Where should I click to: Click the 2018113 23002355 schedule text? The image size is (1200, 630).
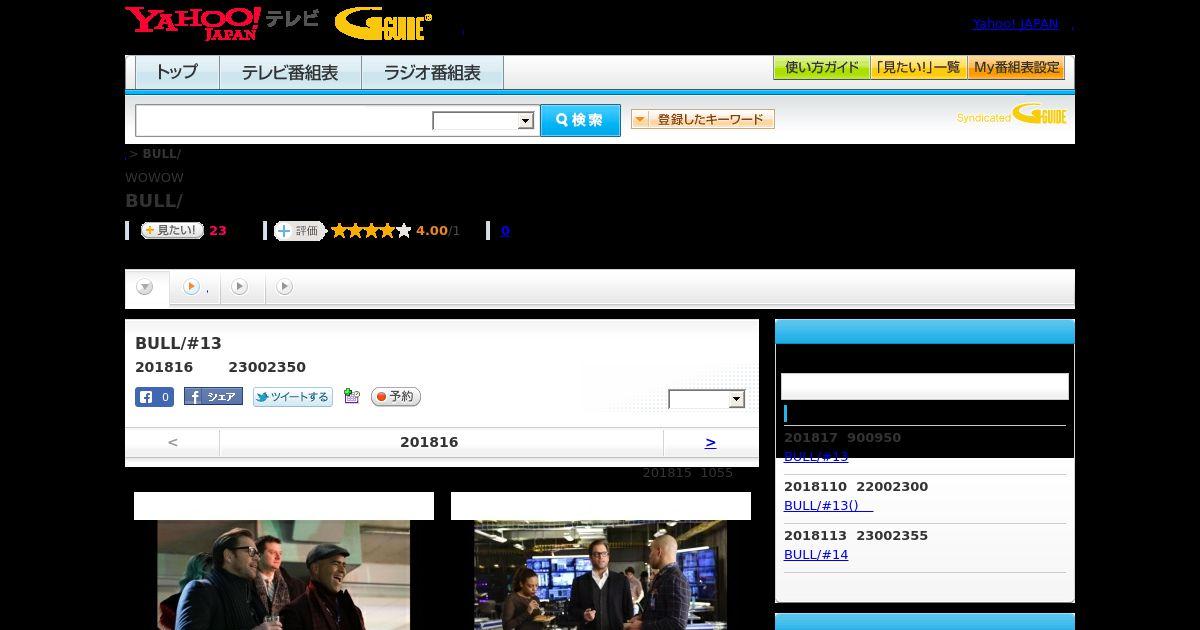856,536
